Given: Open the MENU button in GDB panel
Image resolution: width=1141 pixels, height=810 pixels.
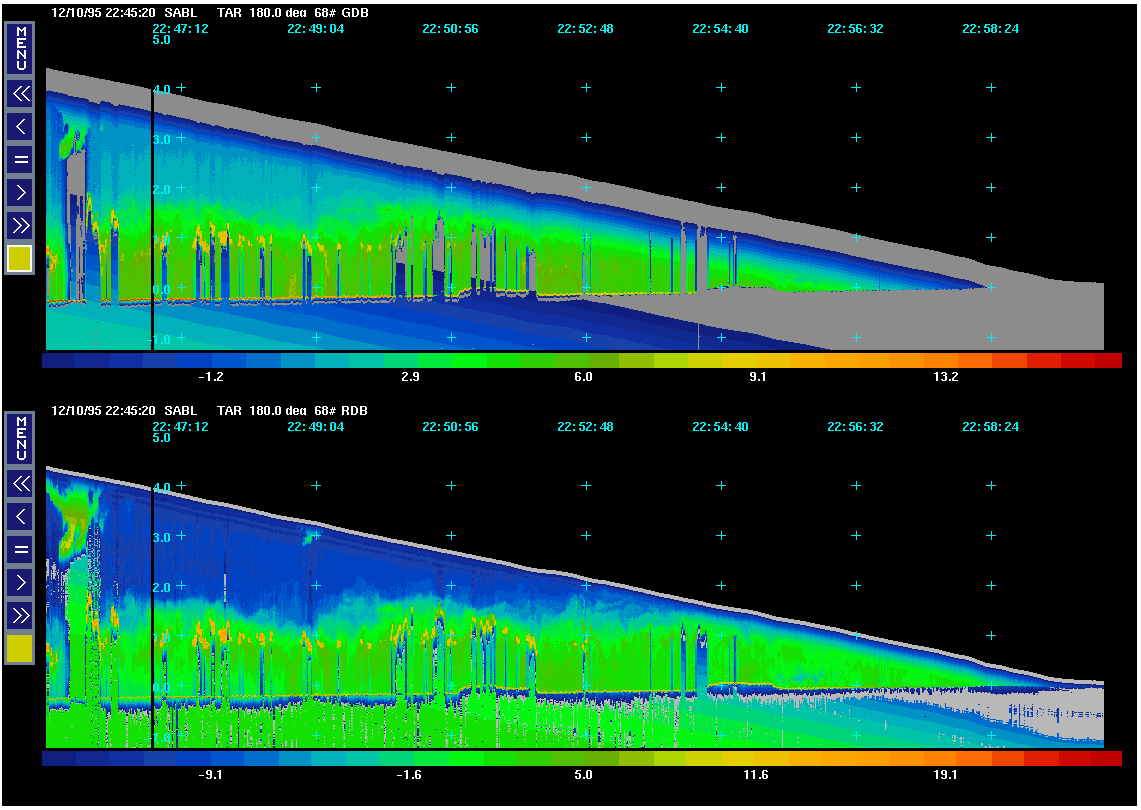Looking at the screenshot, I should click(x=20, y=49).
